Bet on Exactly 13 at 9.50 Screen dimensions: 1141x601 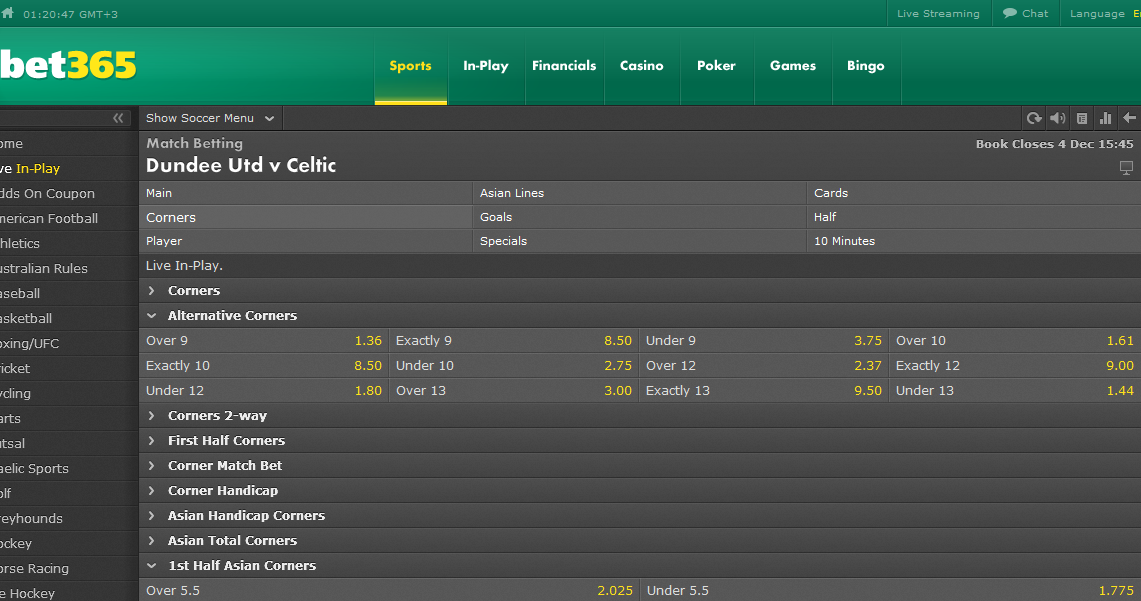[x=763, y=391]
